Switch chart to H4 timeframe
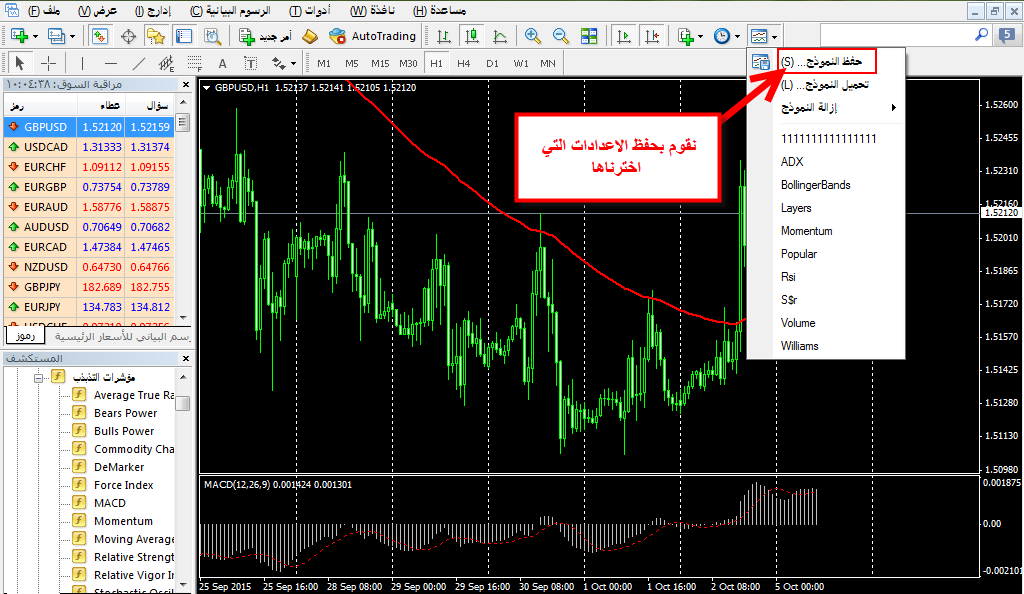Screen dimensions: 1024x594 pos(464,63)
